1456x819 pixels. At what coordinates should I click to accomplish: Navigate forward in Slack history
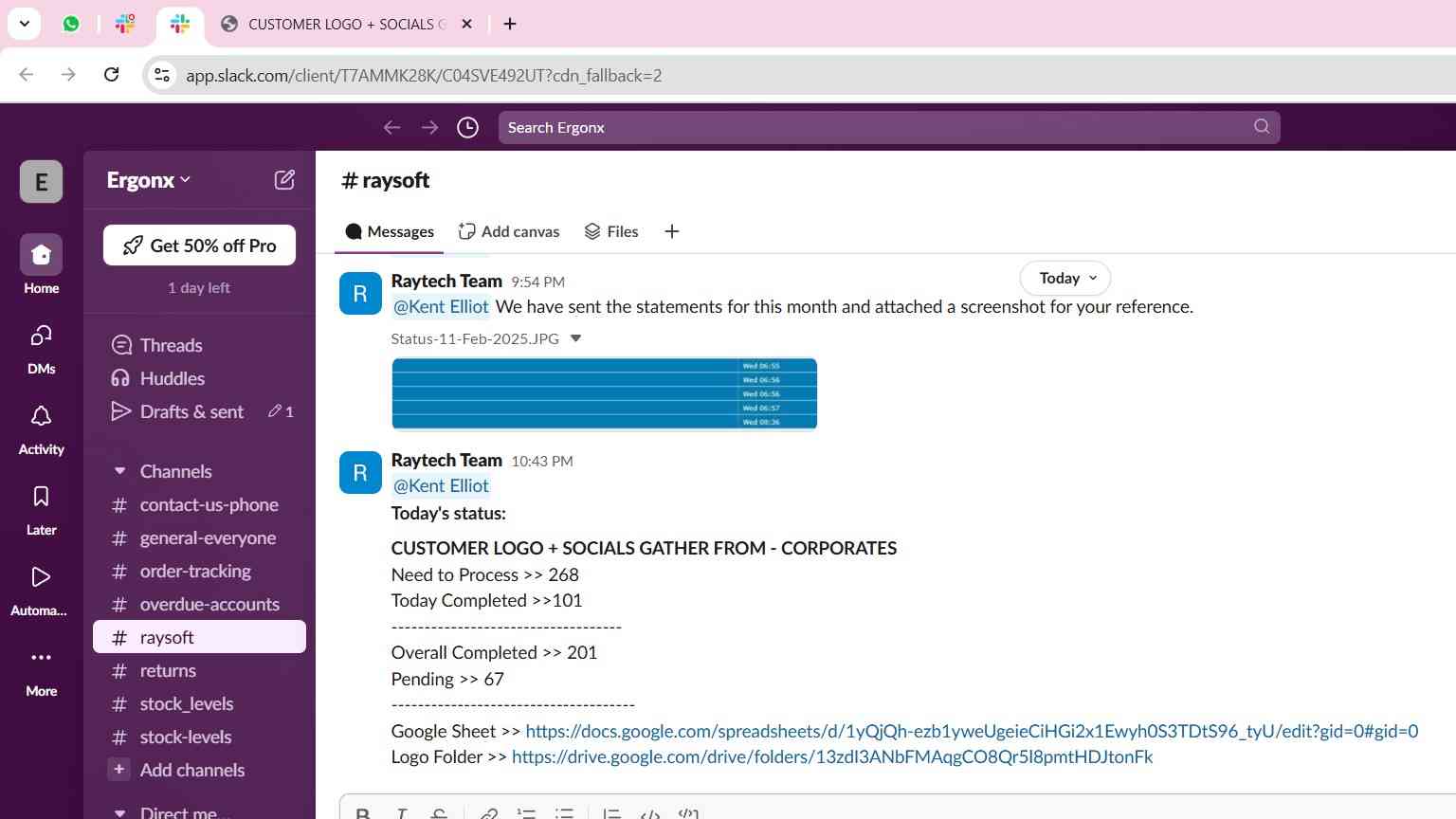click(429, 127)
